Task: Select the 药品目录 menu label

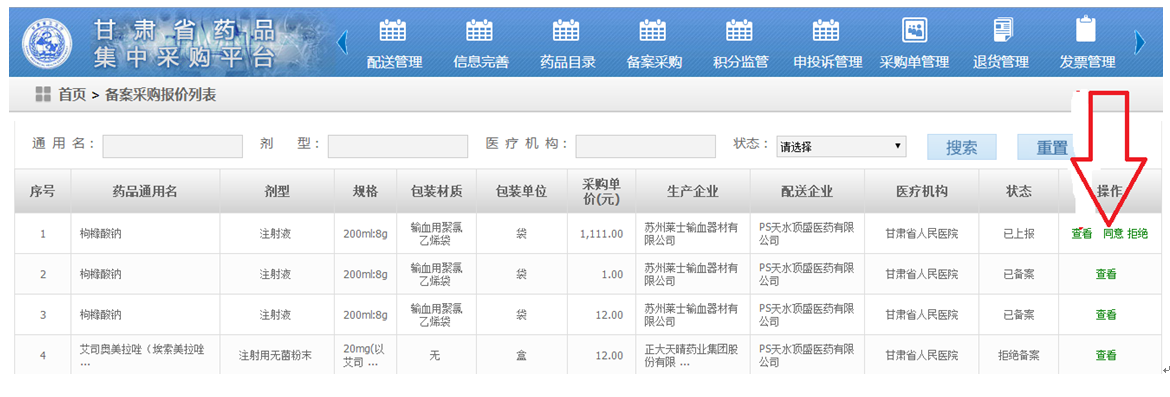Action: coord(567,62)
